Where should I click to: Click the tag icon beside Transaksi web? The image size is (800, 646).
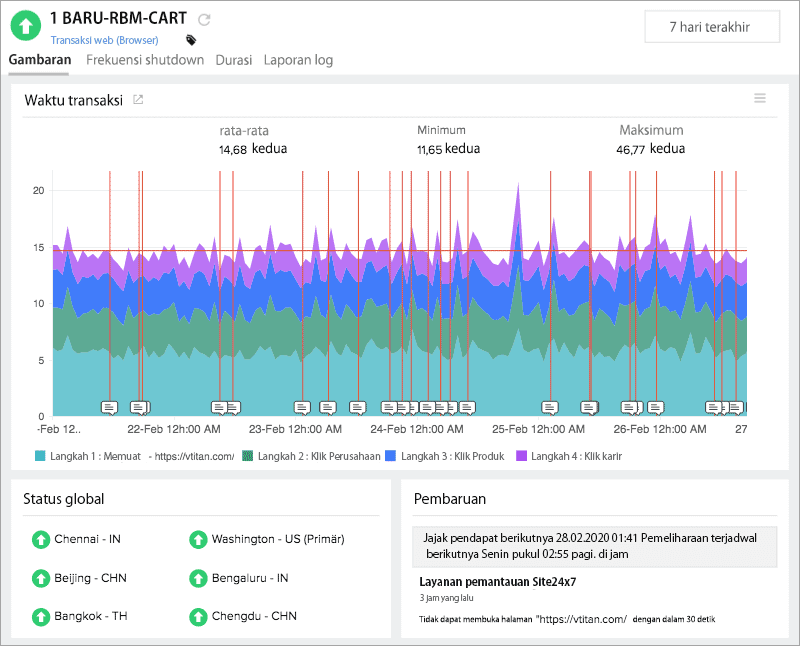(x=191, y=40)
